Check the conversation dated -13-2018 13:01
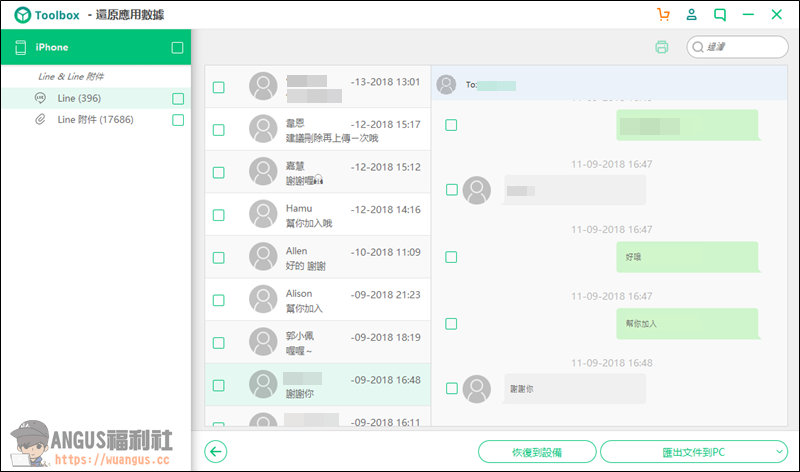800x472 pixels. pos(218,87)
